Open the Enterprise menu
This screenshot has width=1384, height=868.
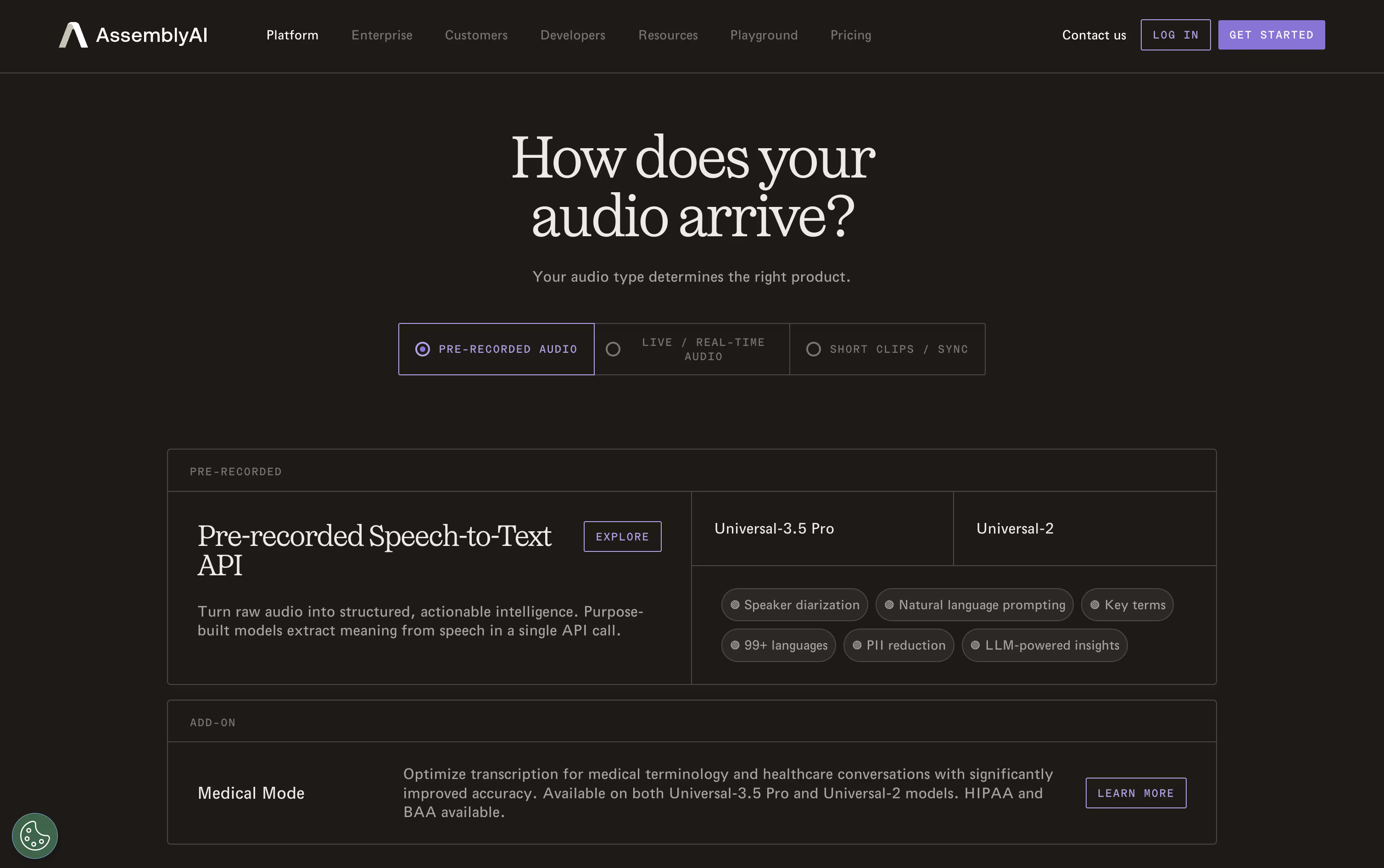[x=382, y=35]
